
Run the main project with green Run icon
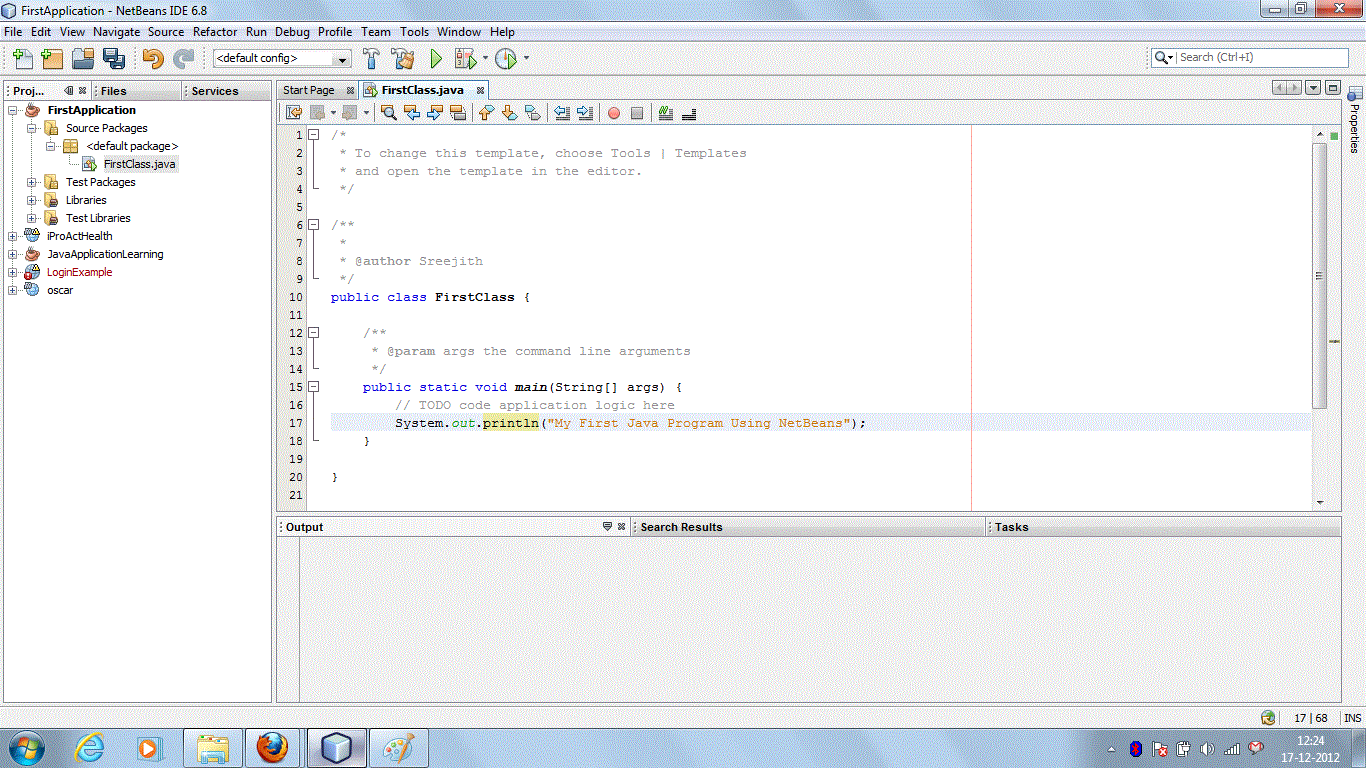tap(435, 58)
